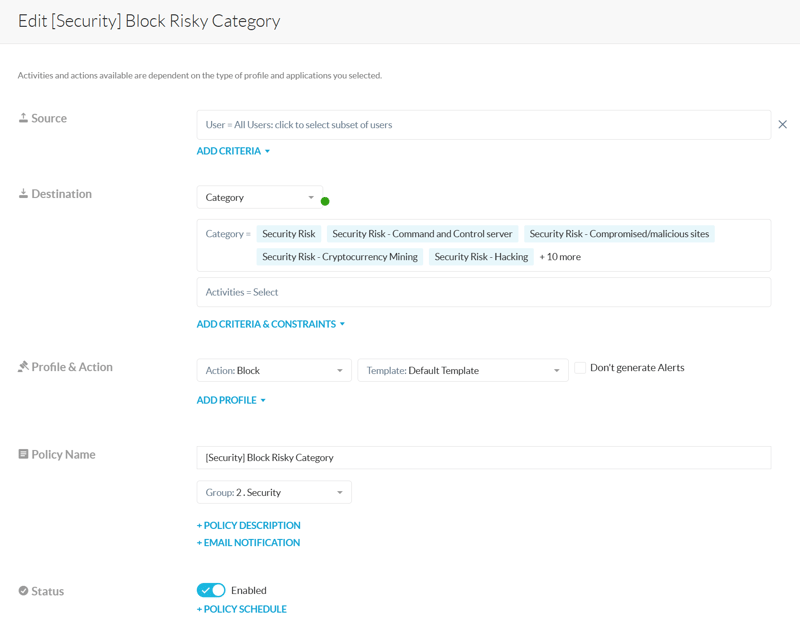Click the Profile & Action gavel icon

(x=23, y=367)
